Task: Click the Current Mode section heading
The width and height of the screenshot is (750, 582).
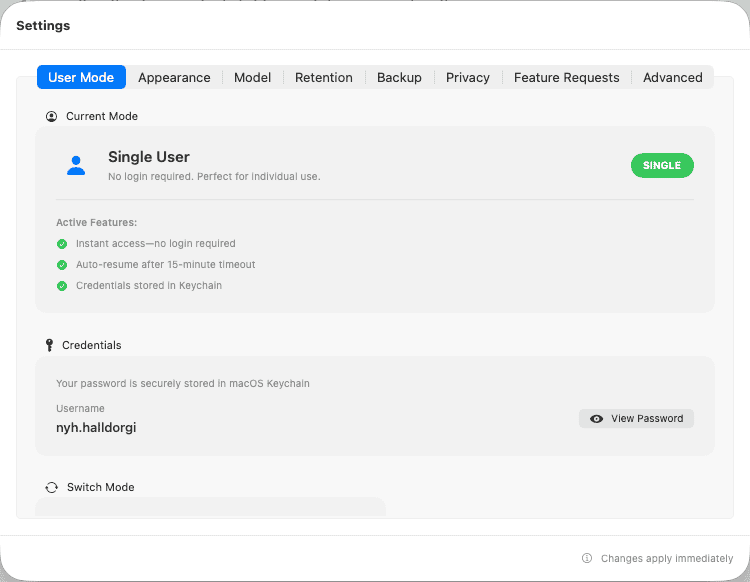Action: pos(102,116)
